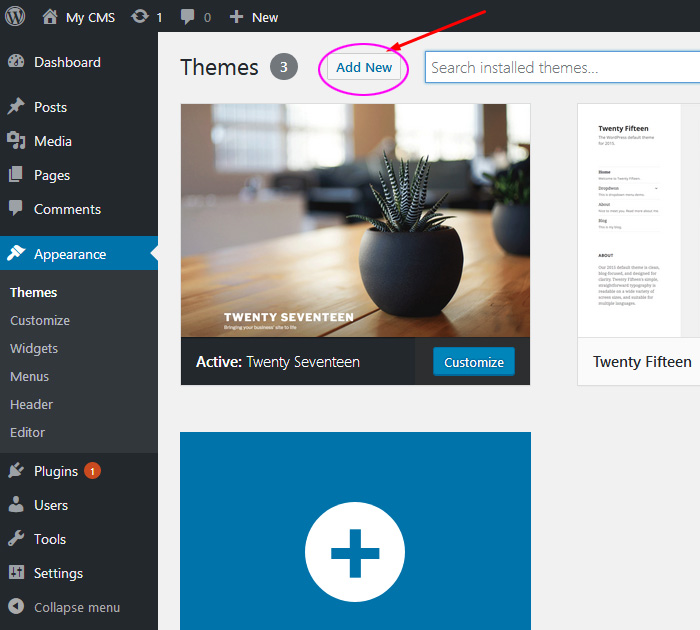This screenshot has width=700, height=630.
Task: Click the Twenty Fifteen theme name
Action: point(642,362)
